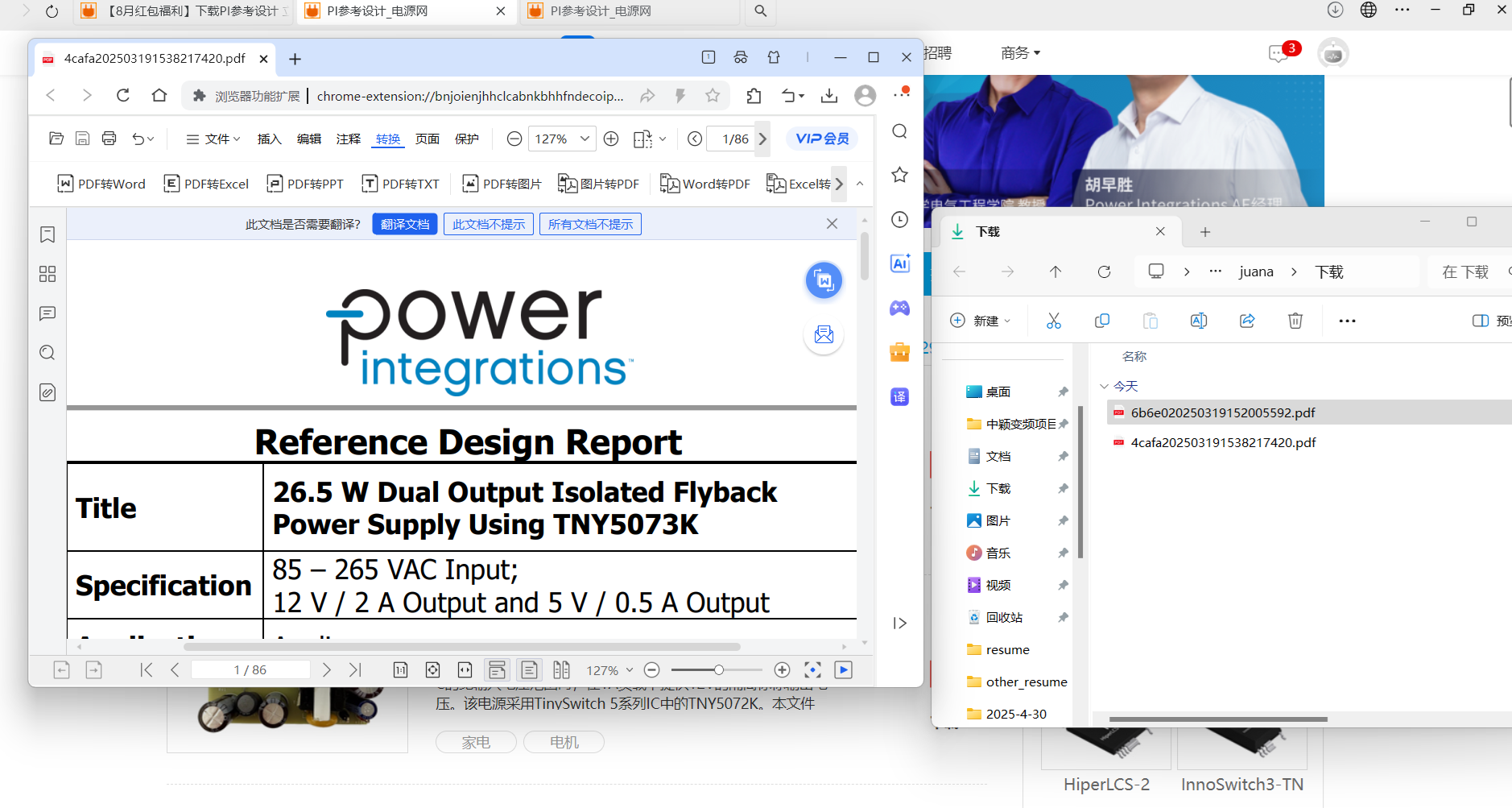Open the 保护 menu tab
This screenshot has height=808, width=1512.
(467, 139)
